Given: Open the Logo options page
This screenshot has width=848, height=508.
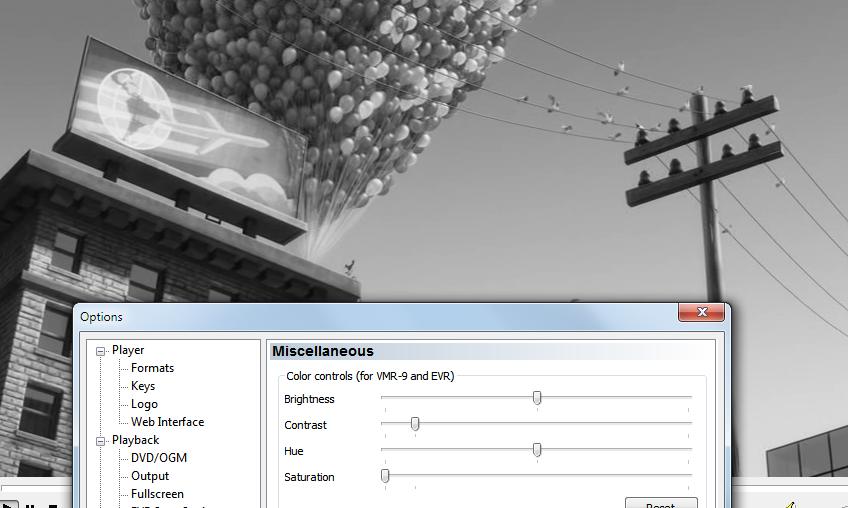Looking at the screenshot, I should pyautogui.click(x=144, y=404).
